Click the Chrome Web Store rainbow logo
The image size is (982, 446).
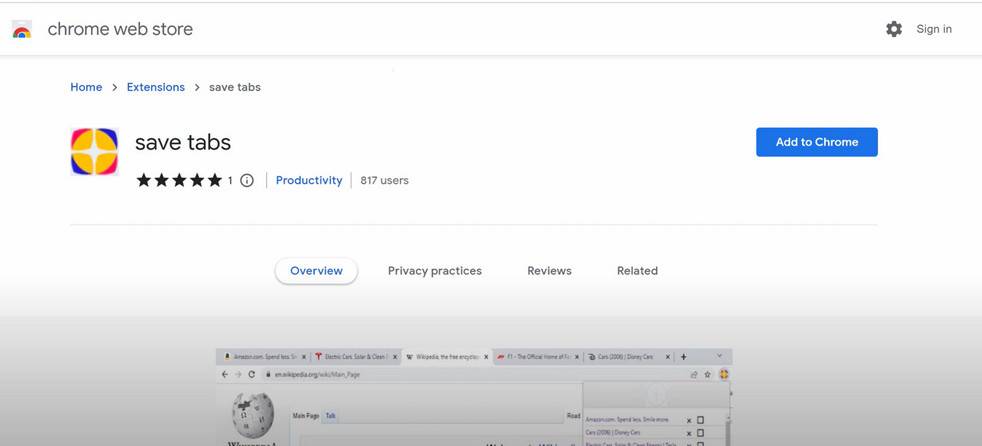(x=22, y=29)
